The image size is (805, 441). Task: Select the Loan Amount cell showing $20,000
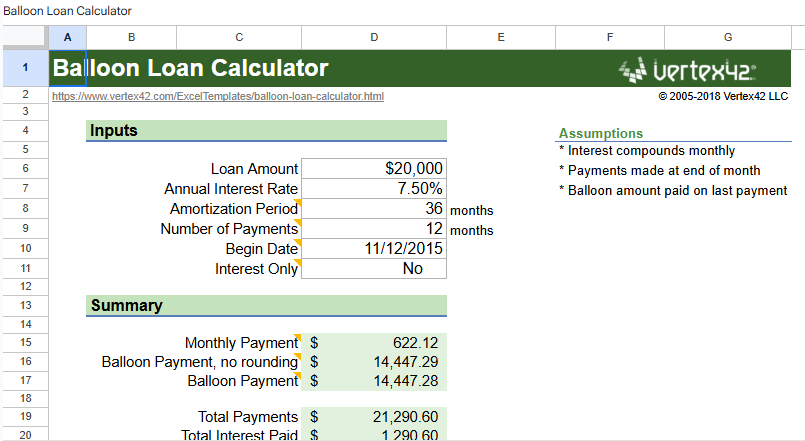pos(374,169)
